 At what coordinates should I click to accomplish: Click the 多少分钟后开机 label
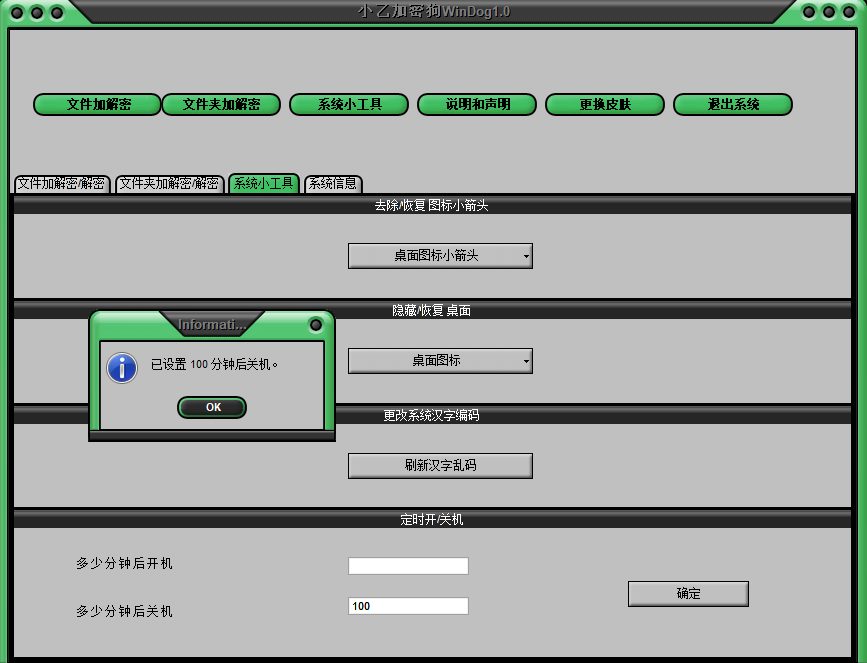point(124,563)
